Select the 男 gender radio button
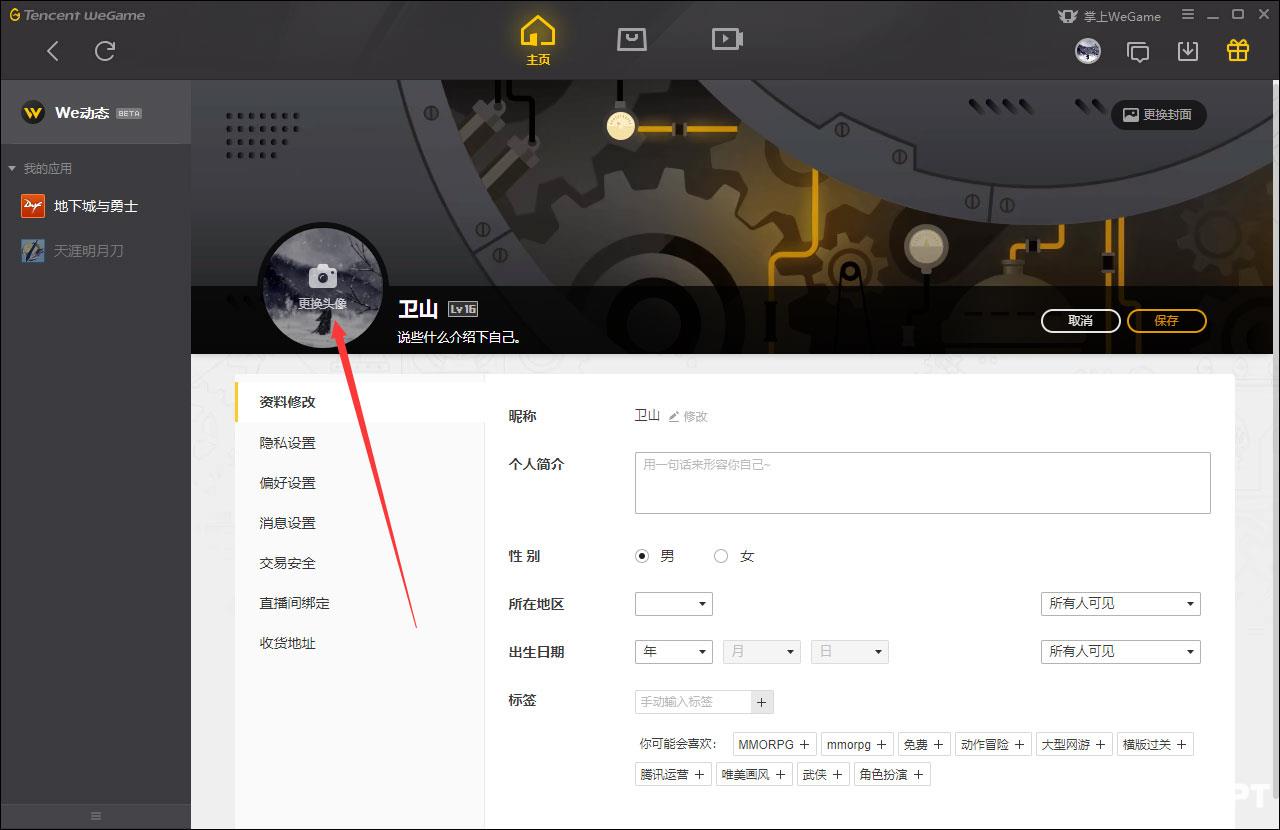 pos(642,556)
